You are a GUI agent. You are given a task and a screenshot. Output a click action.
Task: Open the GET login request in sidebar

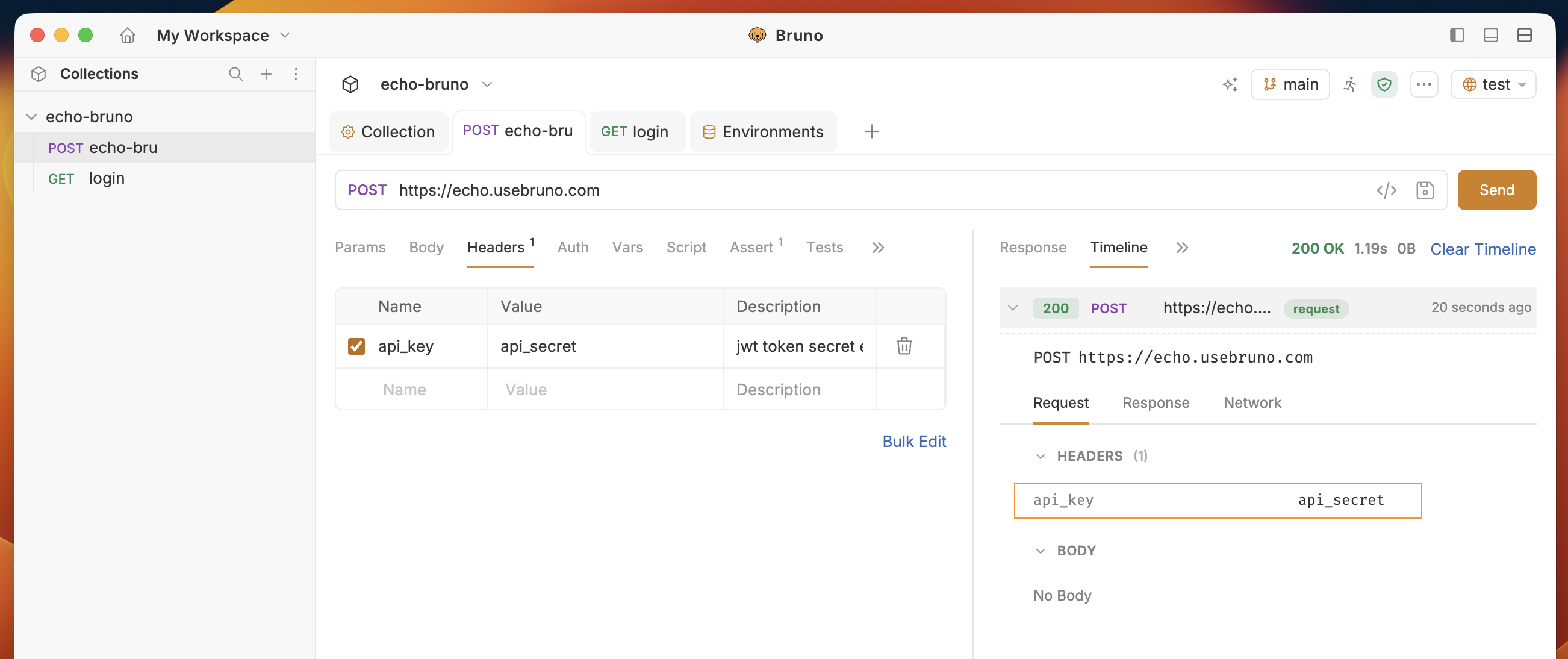pyautogui.click(x=165, y=178)
